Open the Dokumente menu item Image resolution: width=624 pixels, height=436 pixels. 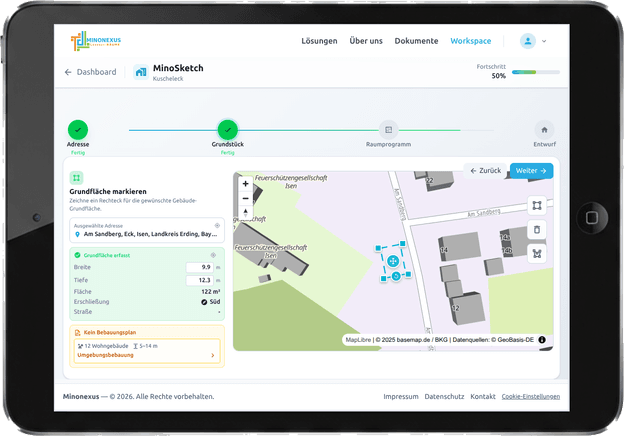click(416, 41)
